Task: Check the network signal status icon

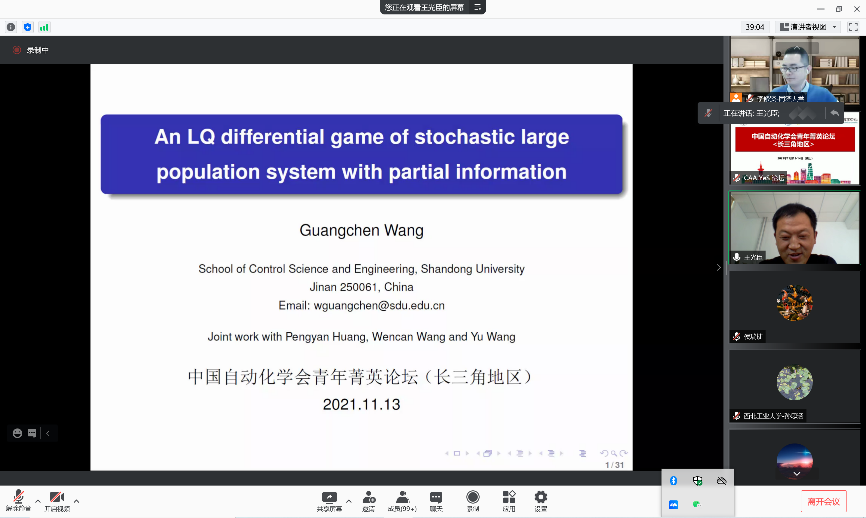Action: pos(44,27)
